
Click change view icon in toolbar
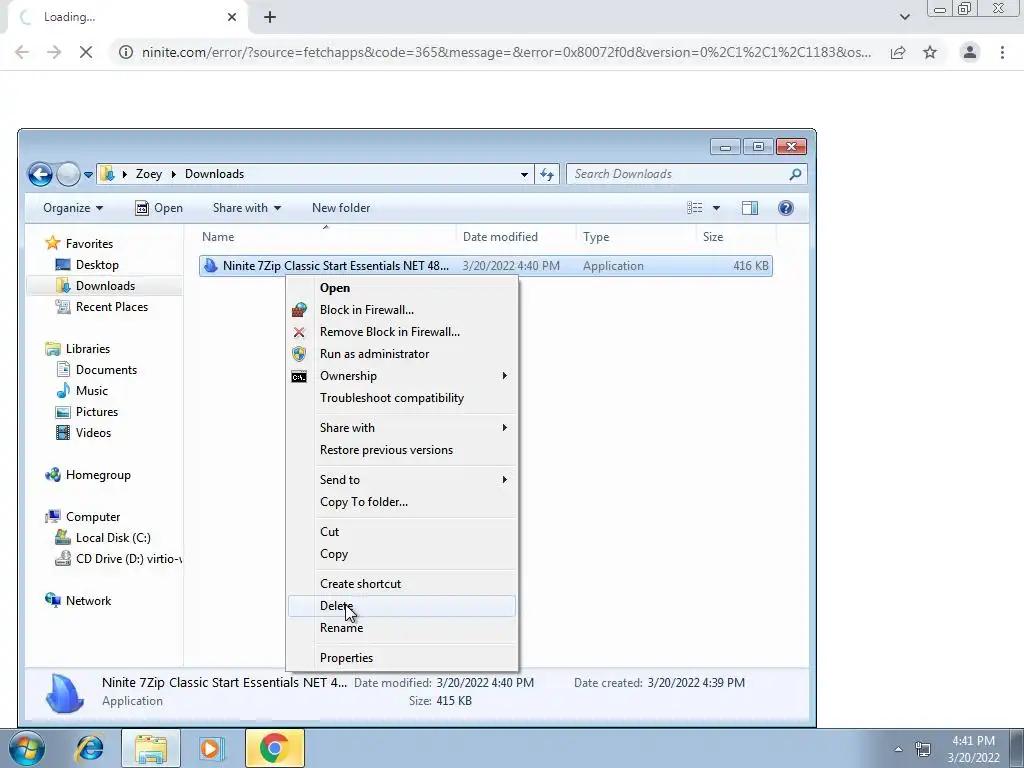[694, 208]
